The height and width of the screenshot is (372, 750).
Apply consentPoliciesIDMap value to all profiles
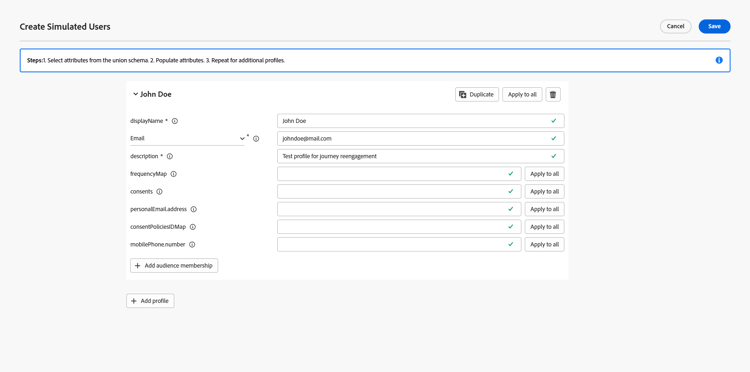click(544, 227)
